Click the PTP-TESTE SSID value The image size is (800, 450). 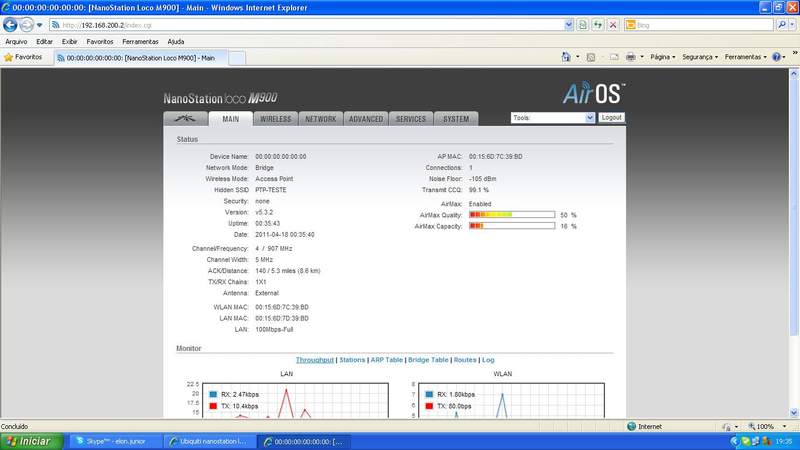(271, 190)
